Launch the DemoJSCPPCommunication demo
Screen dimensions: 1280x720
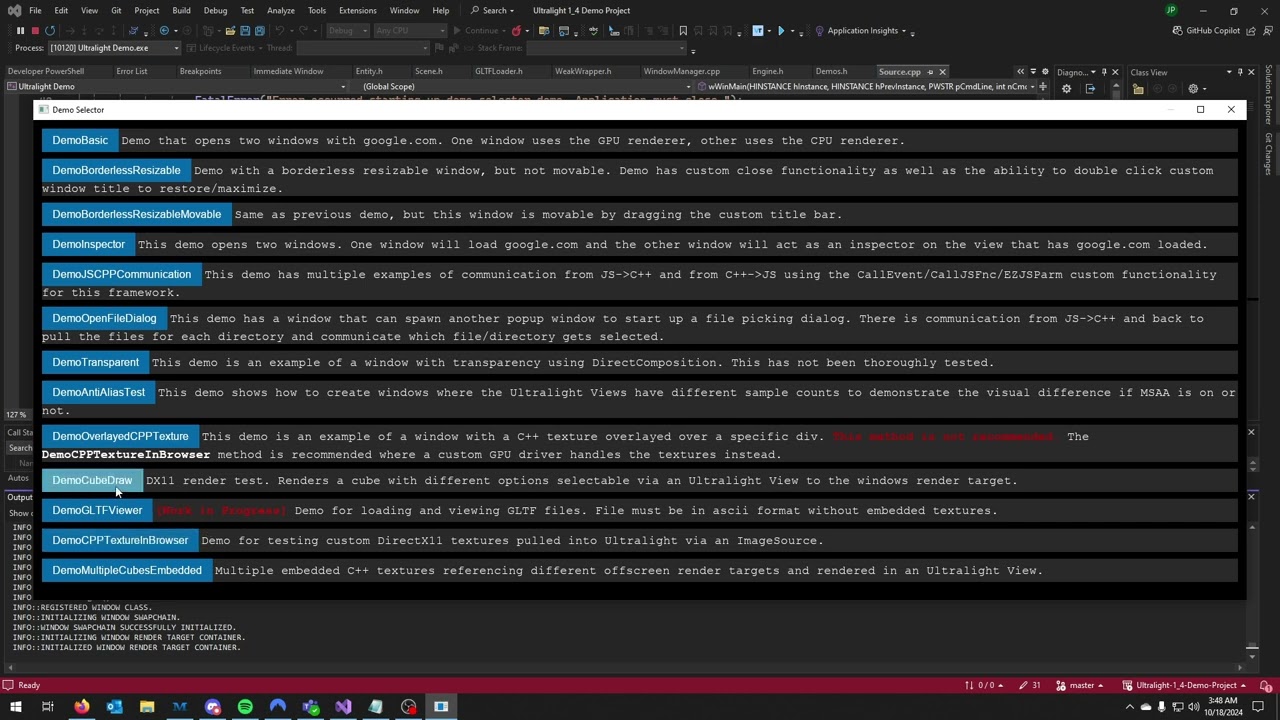pos(121,275)
